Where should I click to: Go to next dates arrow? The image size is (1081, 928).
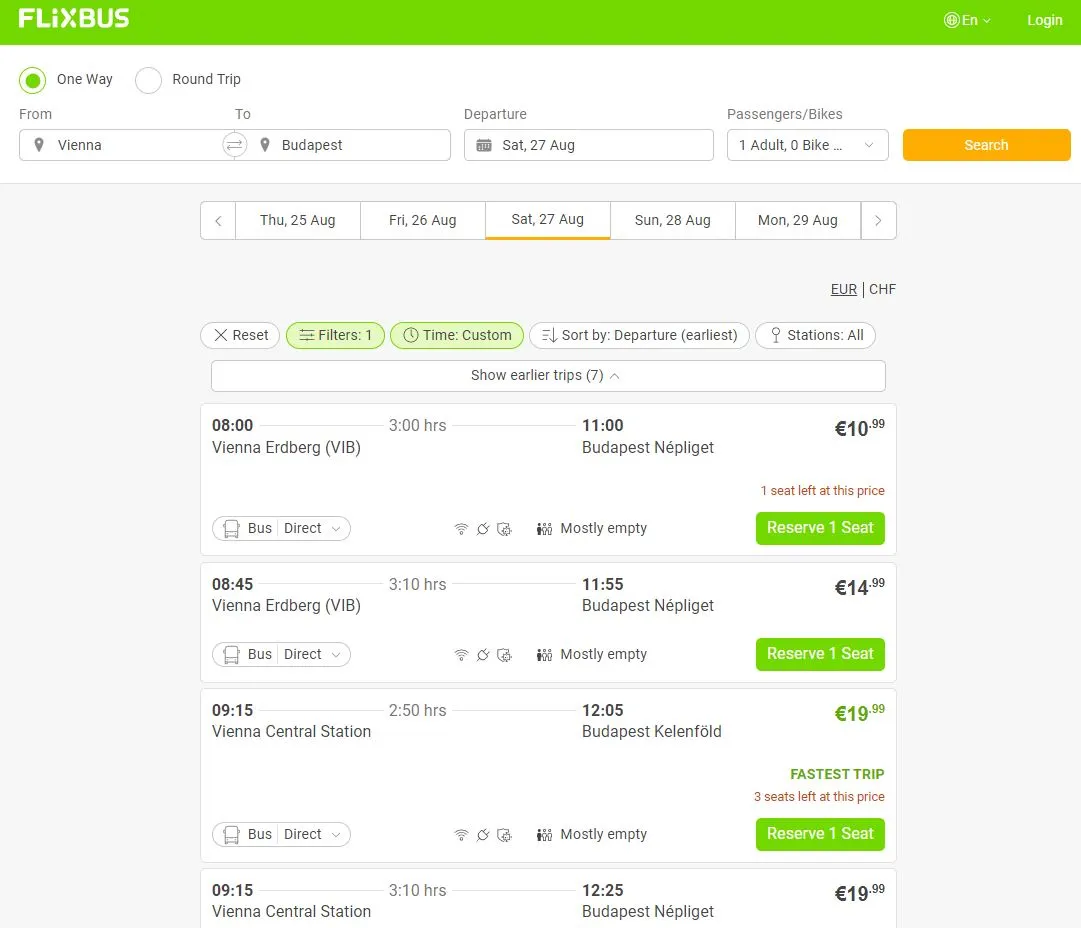click(878, 221)
